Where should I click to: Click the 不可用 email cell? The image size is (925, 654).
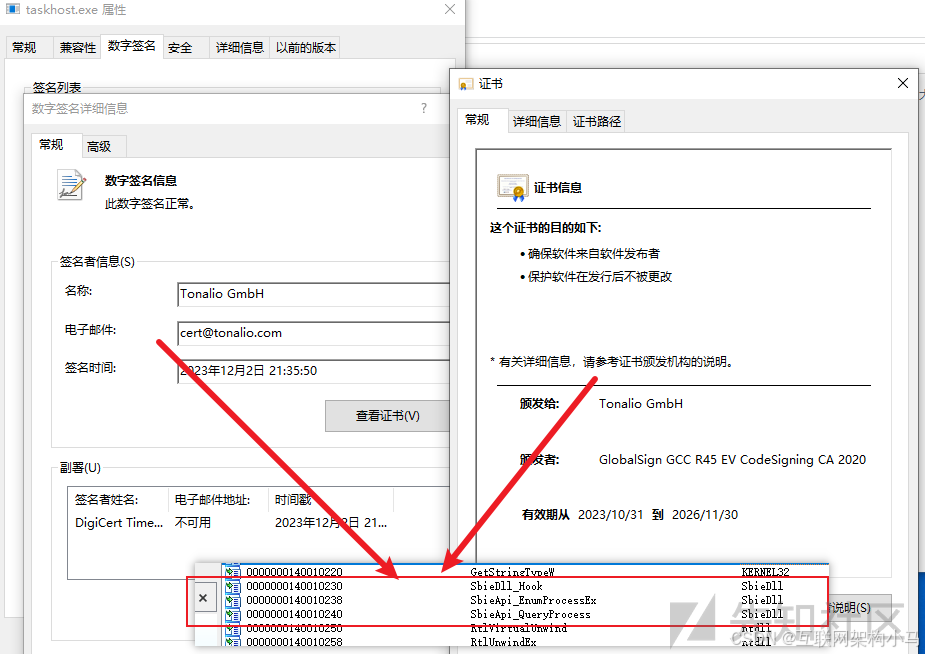193,522
